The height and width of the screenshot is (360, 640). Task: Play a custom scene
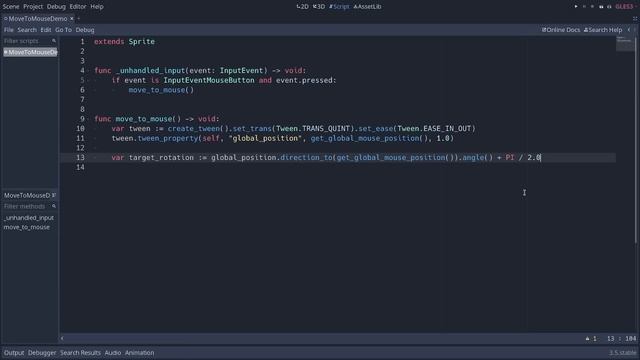click(609, 7)
